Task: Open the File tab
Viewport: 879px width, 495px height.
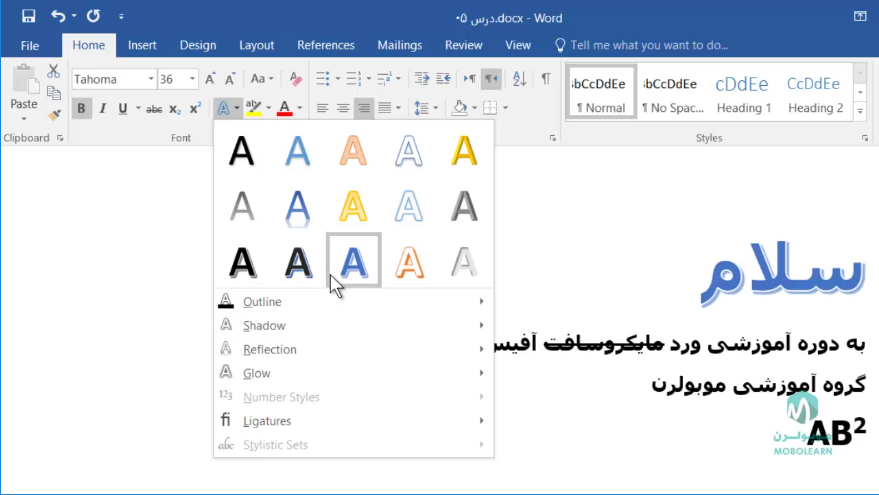Action: pyautogui.click(x=30, y=45)
